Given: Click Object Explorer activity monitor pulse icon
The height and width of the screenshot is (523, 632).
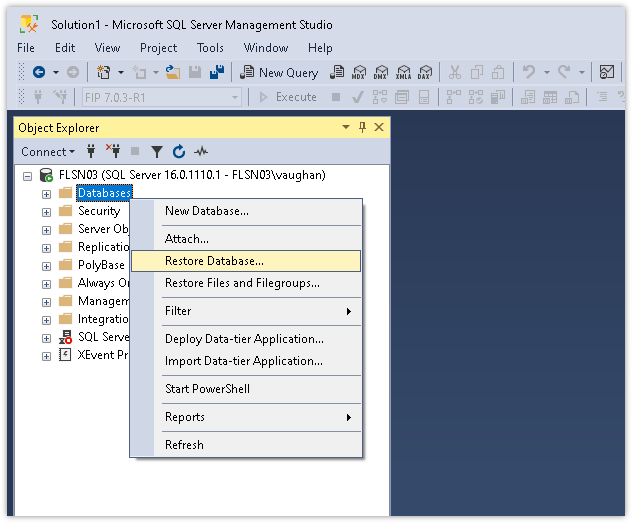Looking at the screenshot, I should tap(201, 152).
